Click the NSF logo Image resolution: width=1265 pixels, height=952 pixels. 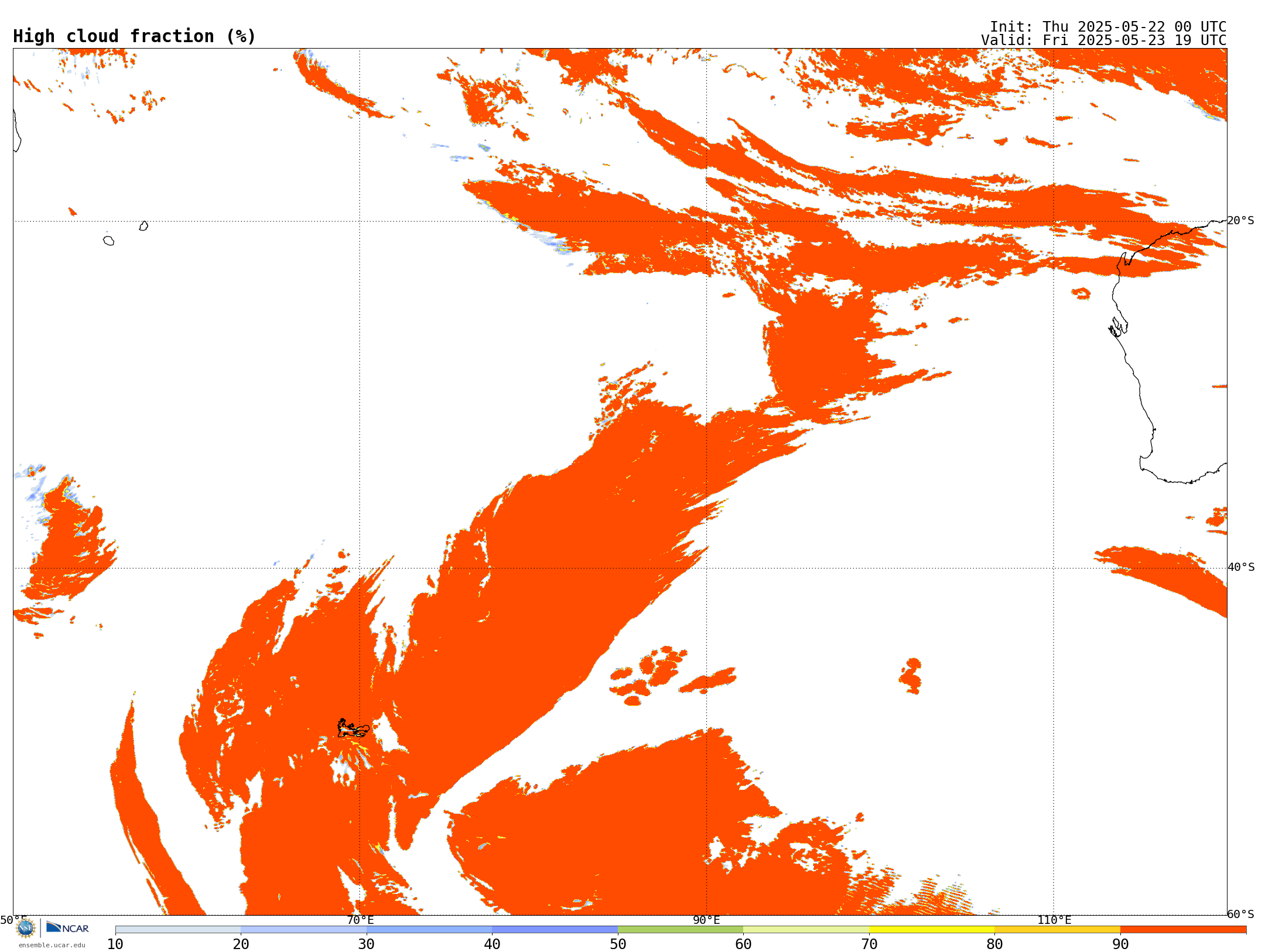tap(26, 928)
